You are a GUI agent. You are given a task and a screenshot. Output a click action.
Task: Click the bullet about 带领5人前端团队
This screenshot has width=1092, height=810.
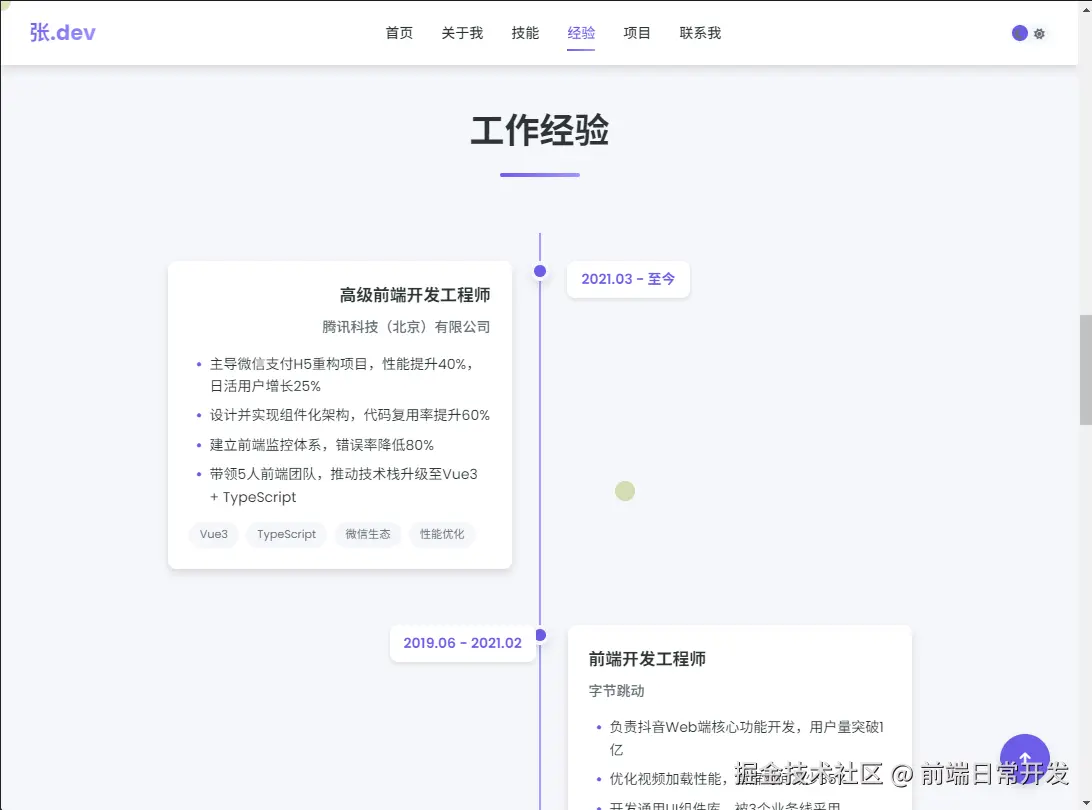pos(344,485)
